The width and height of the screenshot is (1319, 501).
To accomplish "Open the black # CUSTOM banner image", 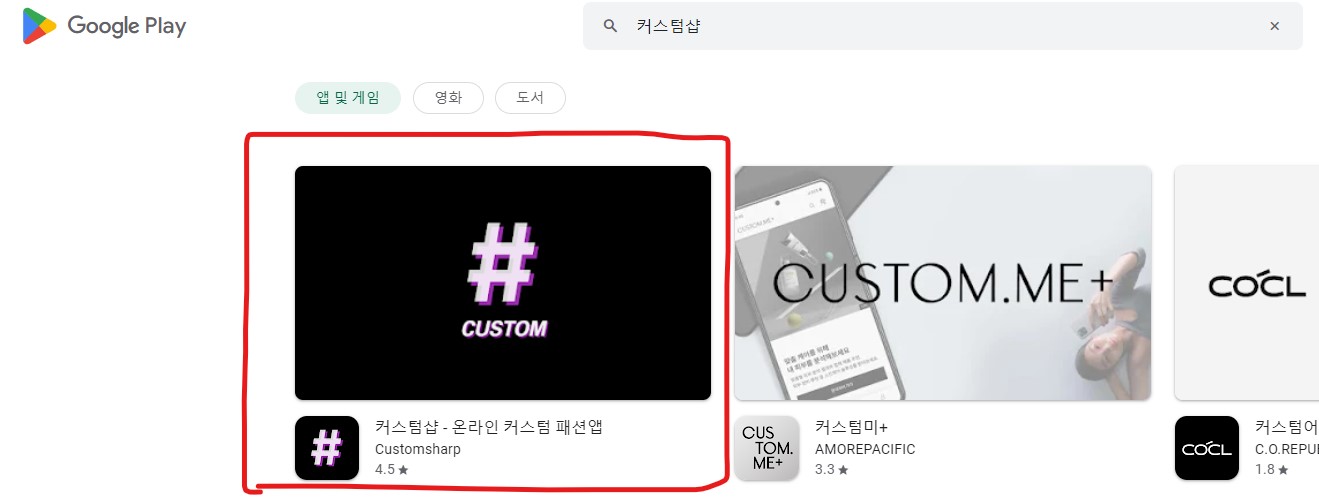I will click(503, 283).
